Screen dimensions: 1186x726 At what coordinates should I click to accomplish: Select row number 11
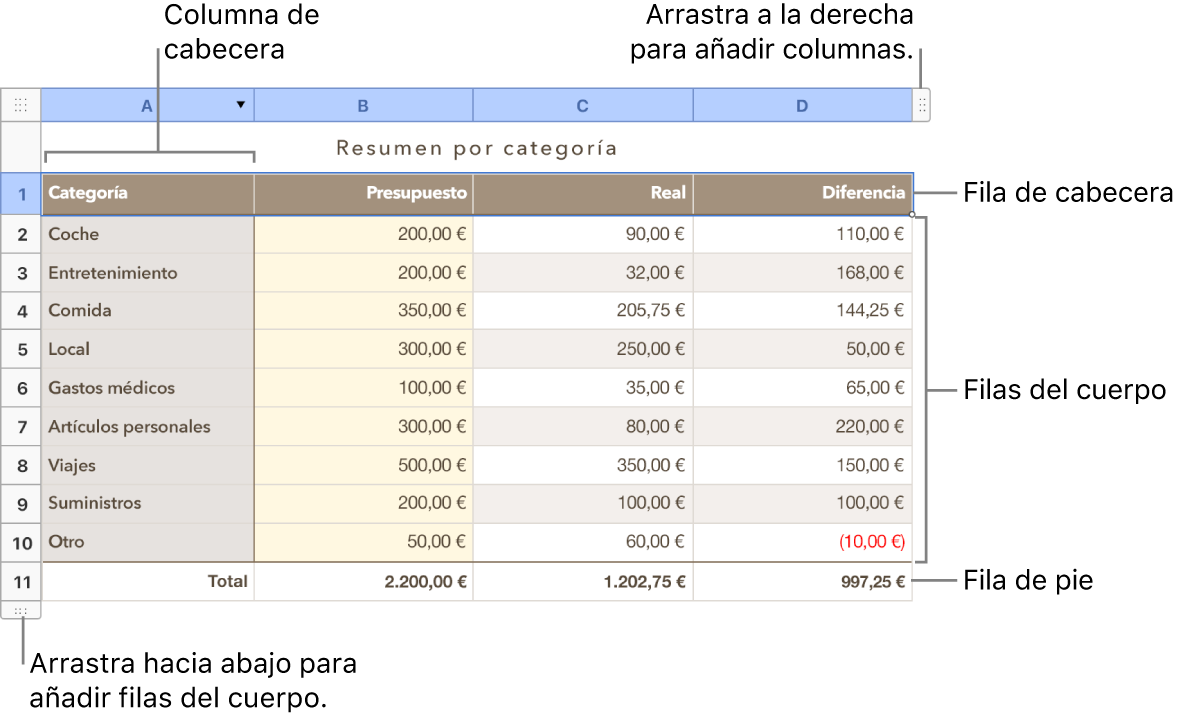click(x=21, y=581)
